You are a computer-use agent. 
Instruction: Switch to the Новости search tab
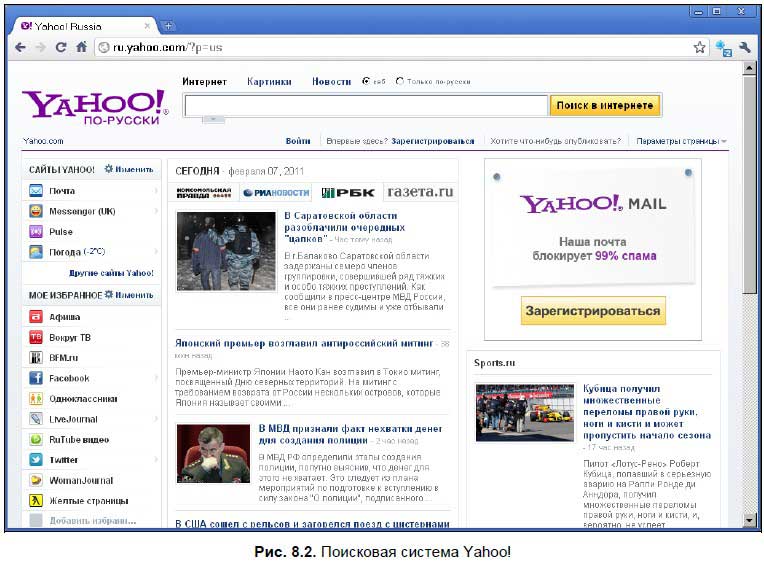coord(331,81)
